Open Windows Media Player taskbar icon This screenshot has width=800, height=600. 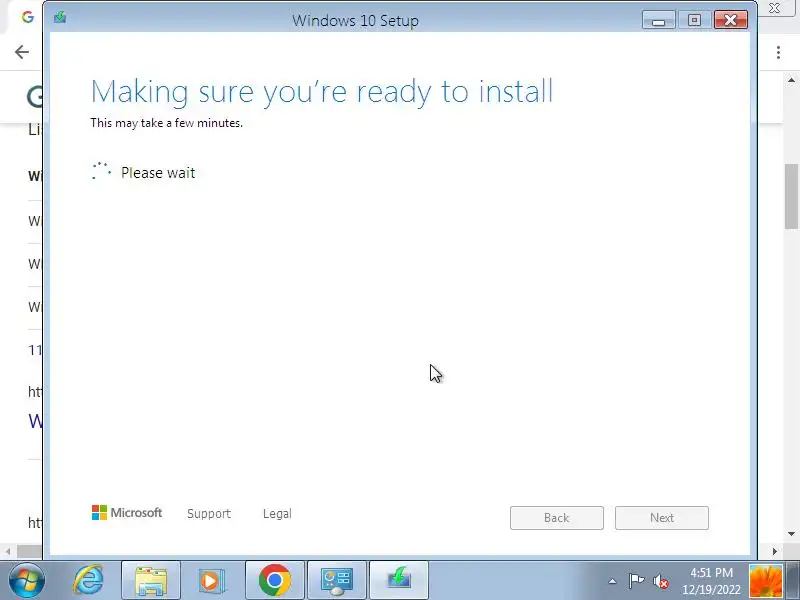point(210,581)
